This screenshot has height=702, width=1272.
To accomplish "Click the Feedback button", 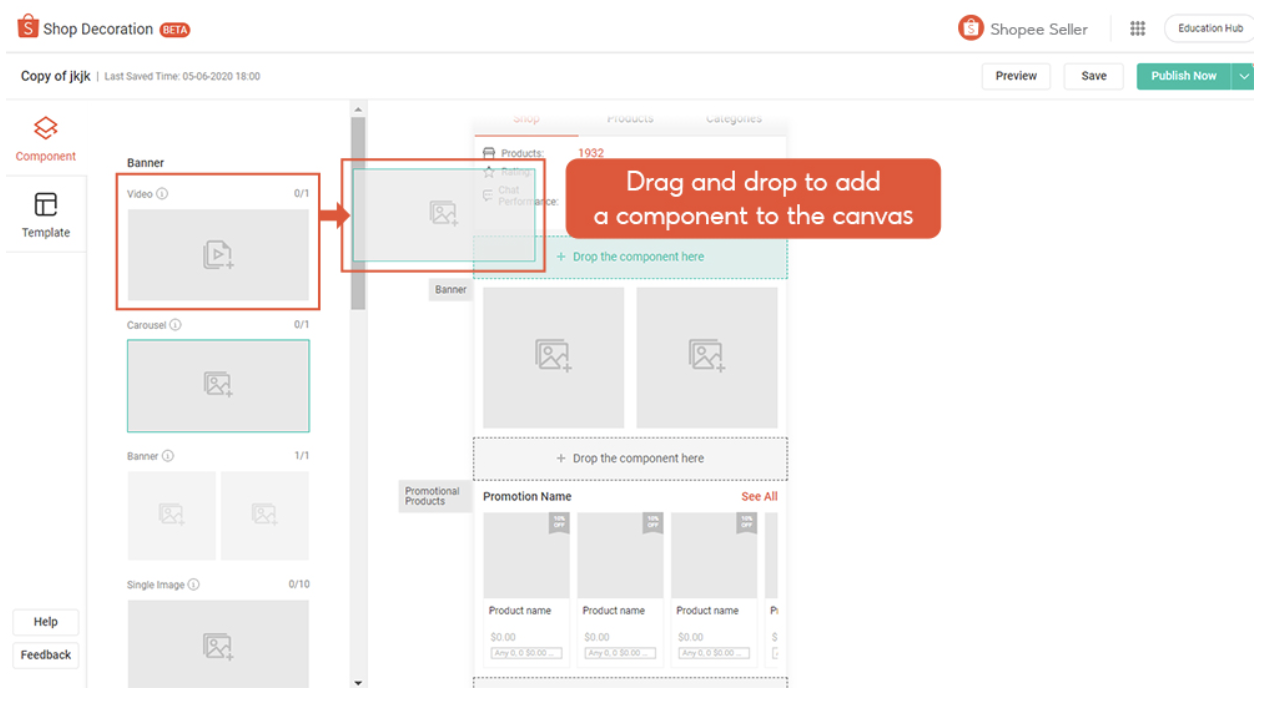I will pyautogui.click(x=46, y=655).
